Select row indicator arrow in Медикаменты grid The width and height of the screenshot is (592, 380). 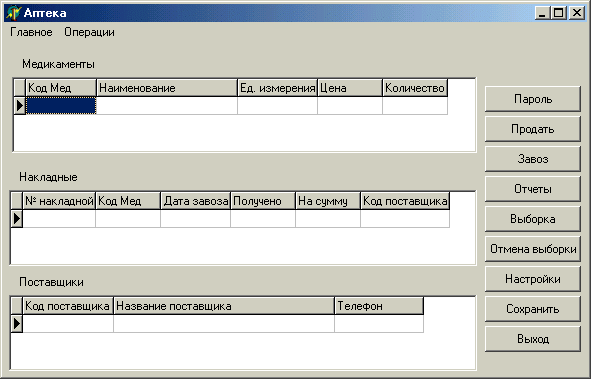click(20, 105)
